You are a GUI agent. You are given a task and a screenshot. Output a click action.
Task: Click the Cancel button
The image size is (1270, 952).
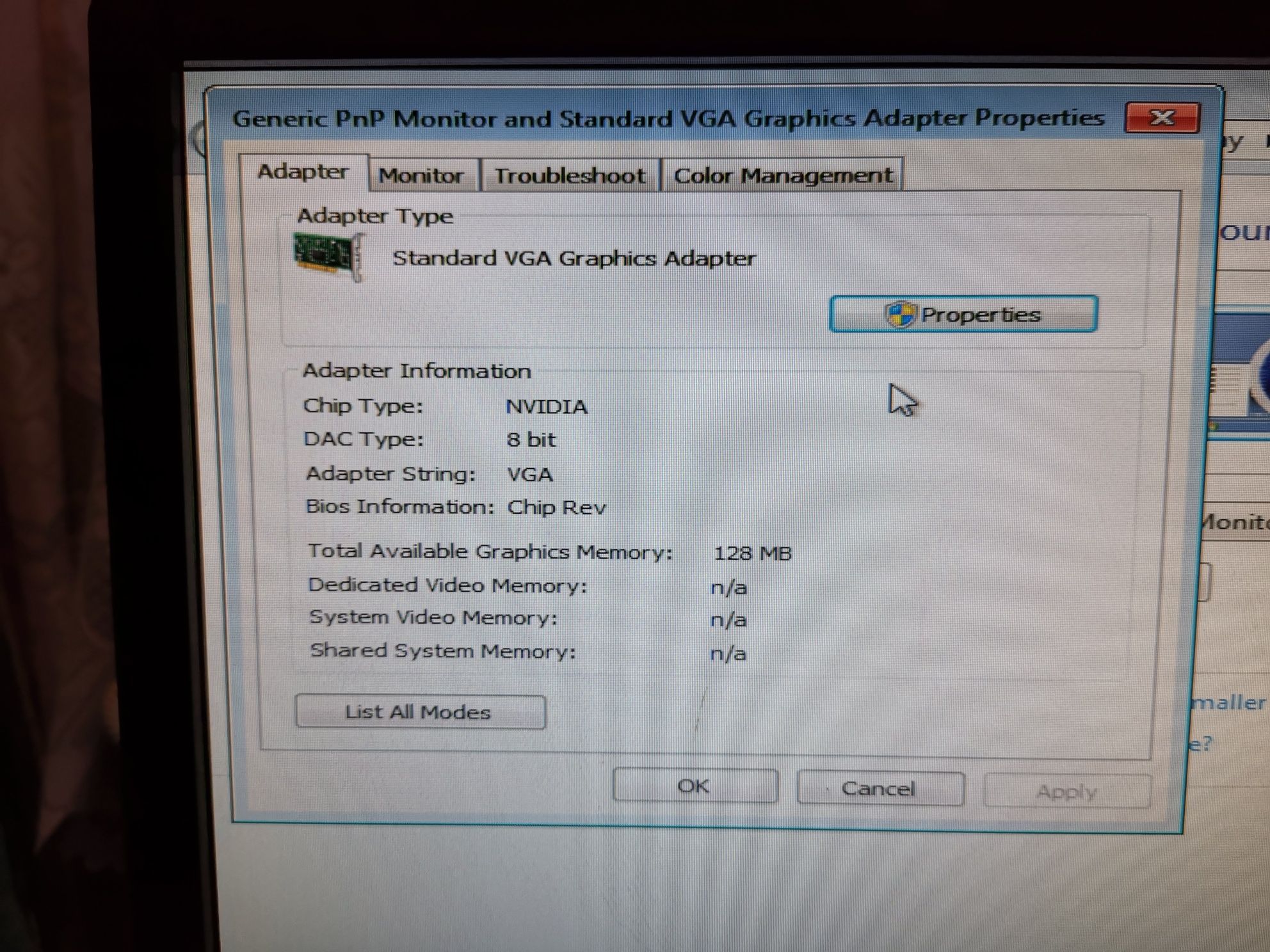tap(880, 789)
